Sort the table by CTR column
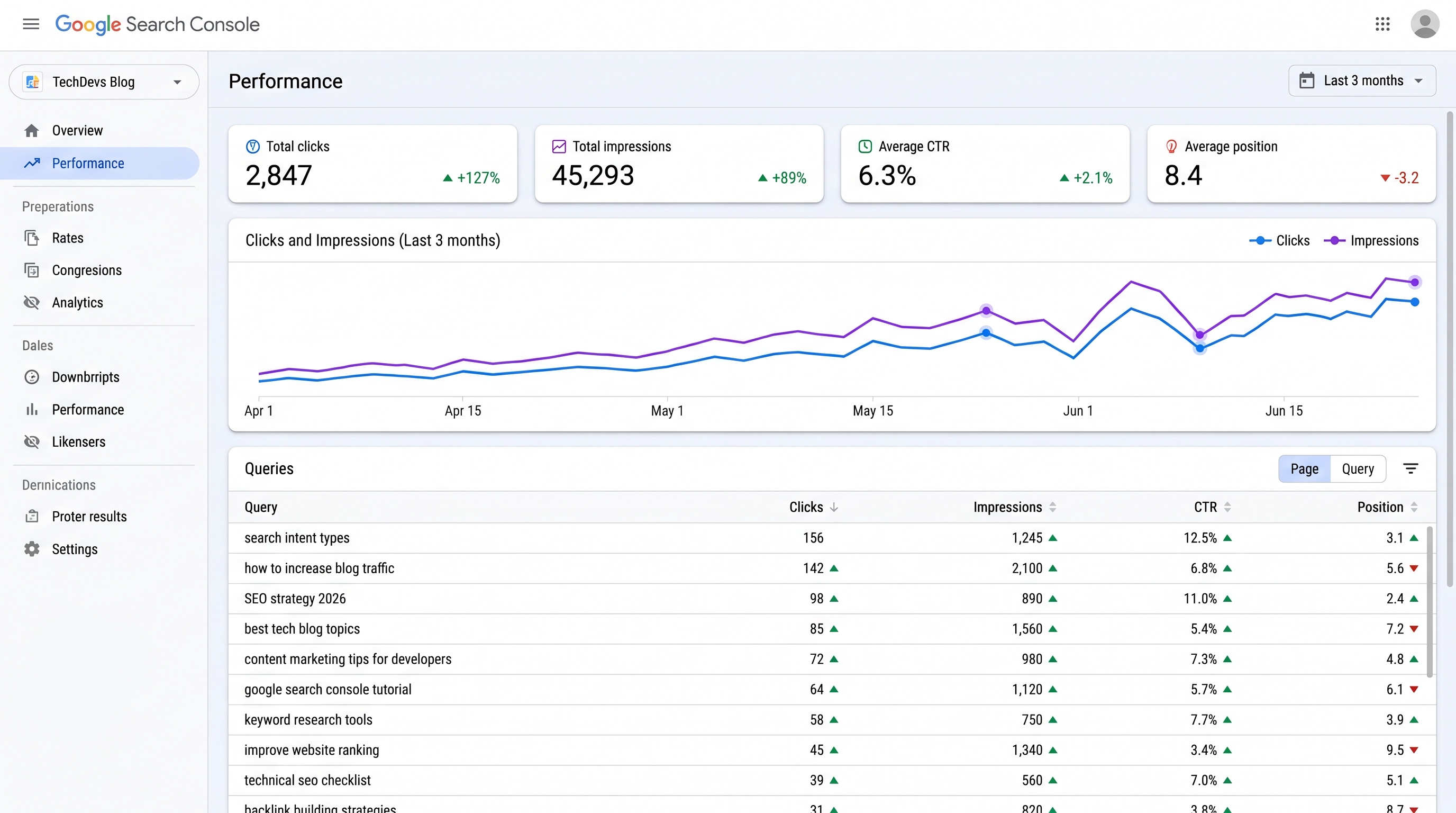 [x=1213, y=507]
